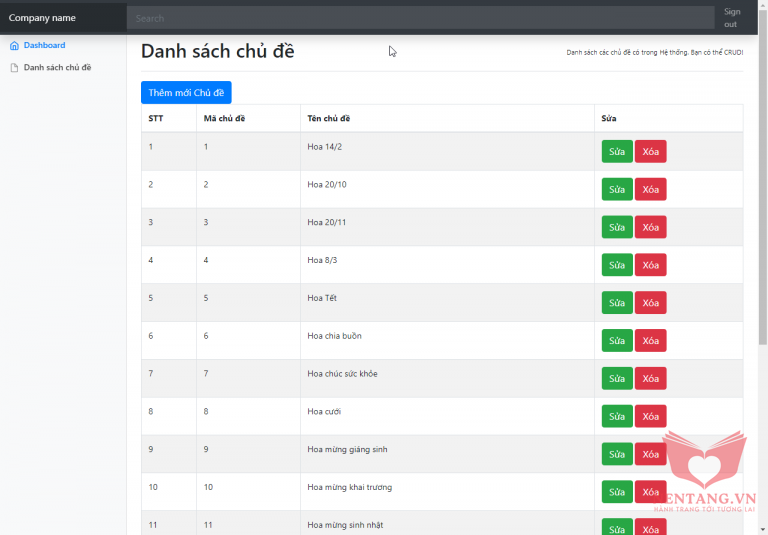The height and width of the screenshot is (535, 768).
Task: Click the file icon beside Danh sách chủ đề
Action: tap(14, 68)
